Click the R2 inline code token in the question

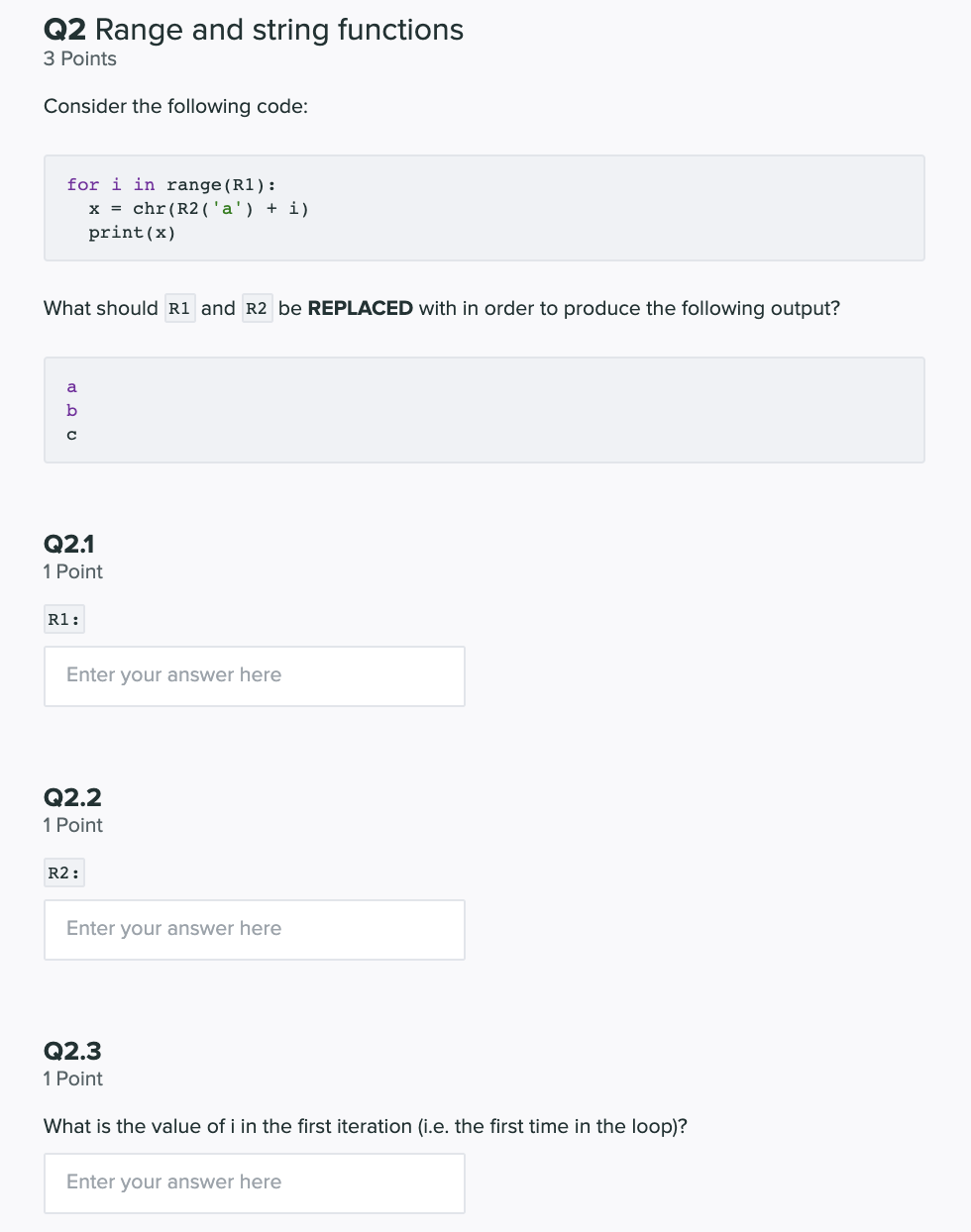pos(257,308)
